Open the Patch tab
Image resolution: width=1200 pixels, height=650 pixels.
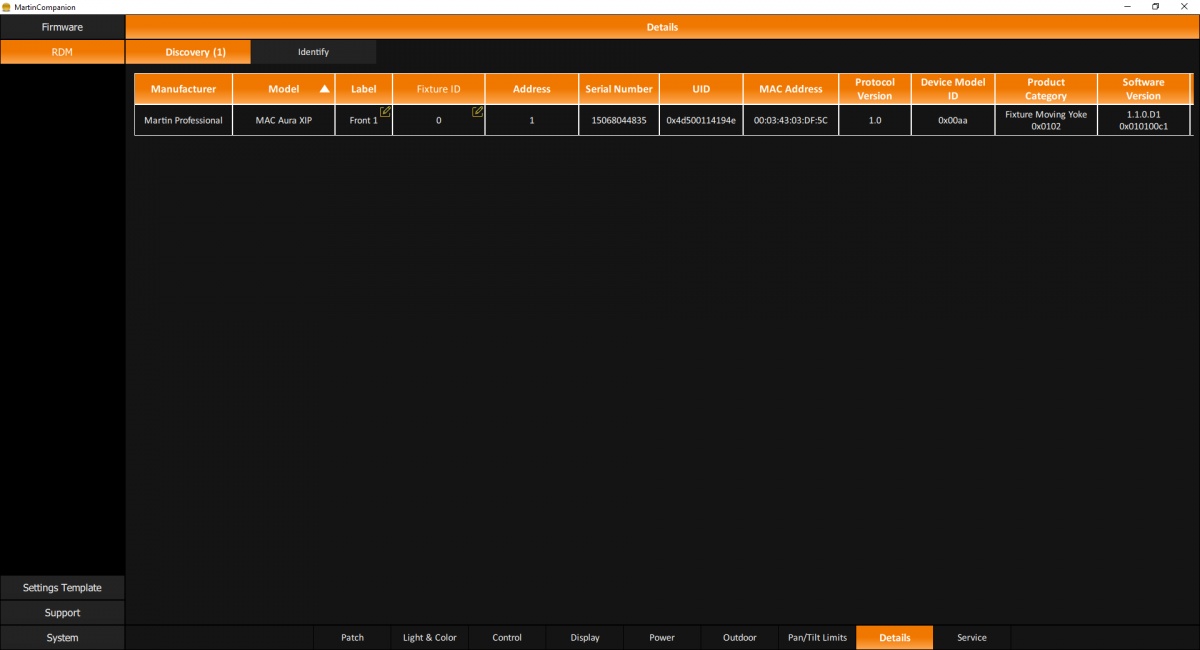352,638
